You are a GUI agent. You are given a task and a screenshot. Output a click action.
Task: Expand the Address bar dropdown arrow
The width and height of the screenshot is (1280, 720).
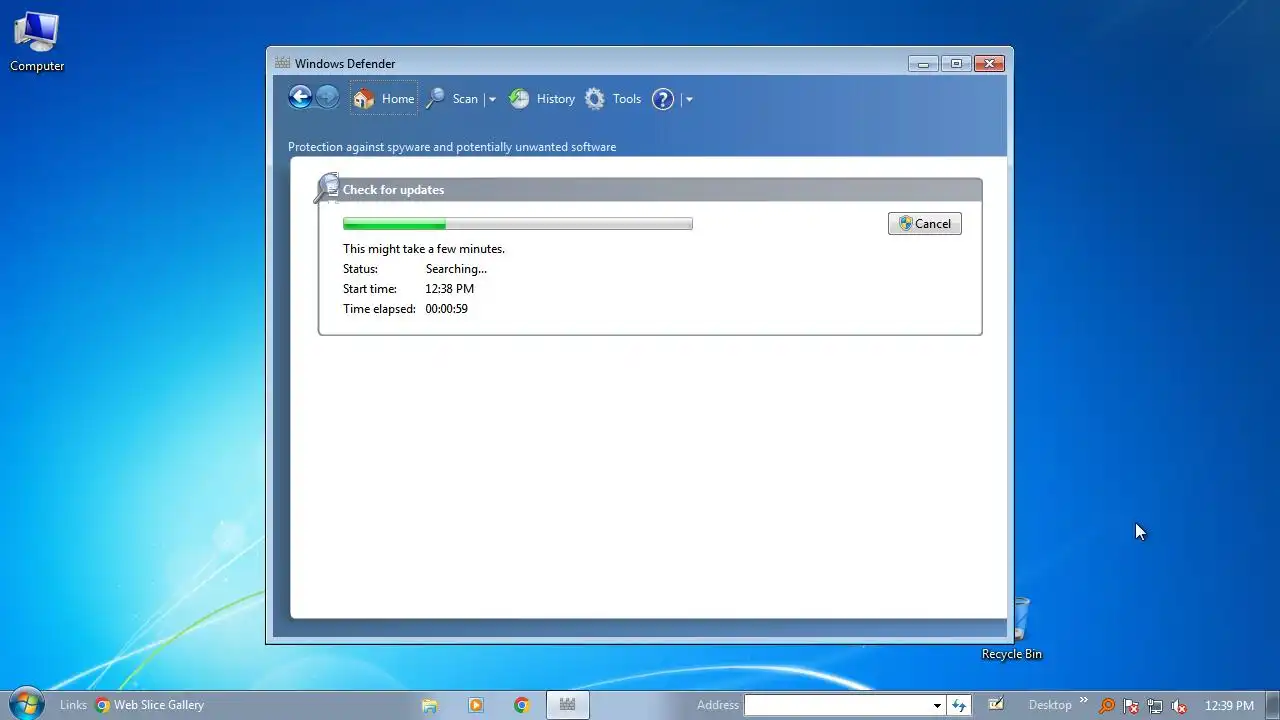pos(937,705)
